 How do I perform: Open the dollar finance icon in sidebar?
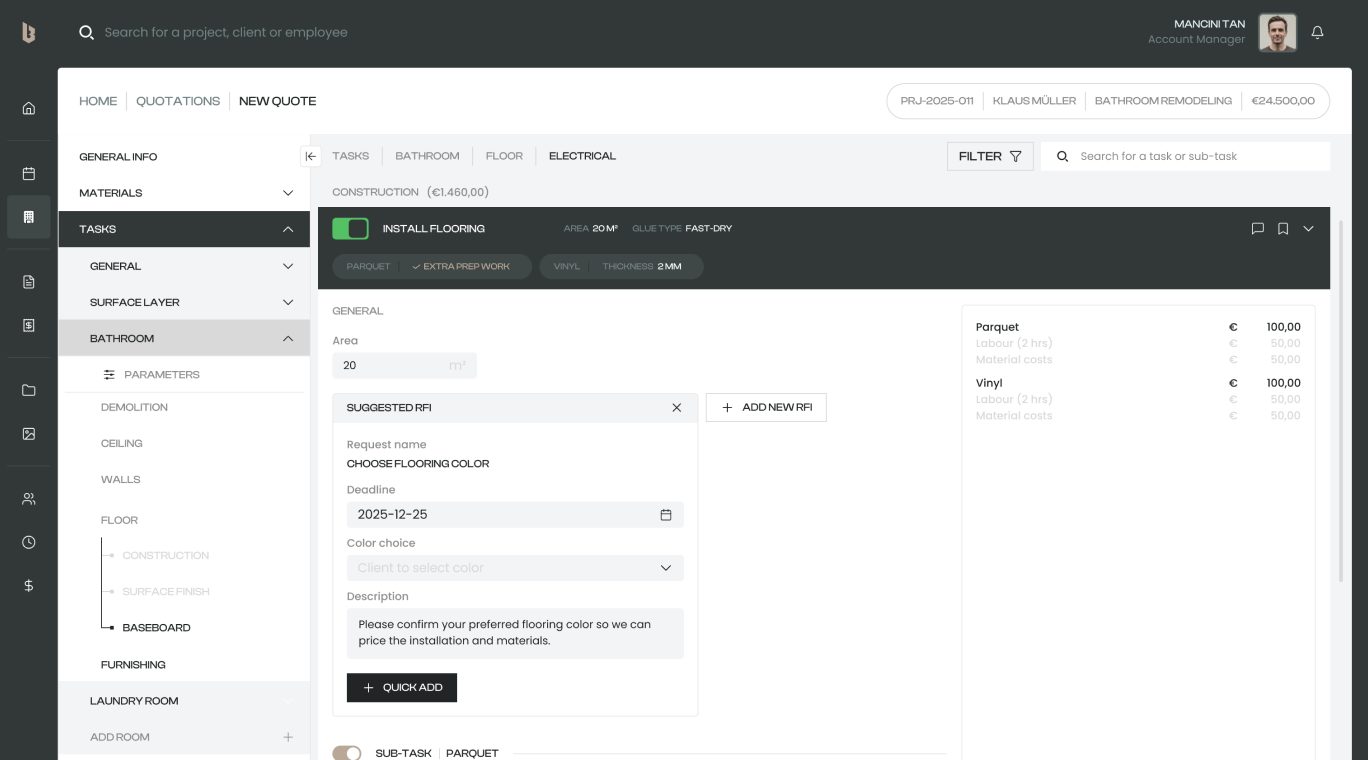(28, 586)
